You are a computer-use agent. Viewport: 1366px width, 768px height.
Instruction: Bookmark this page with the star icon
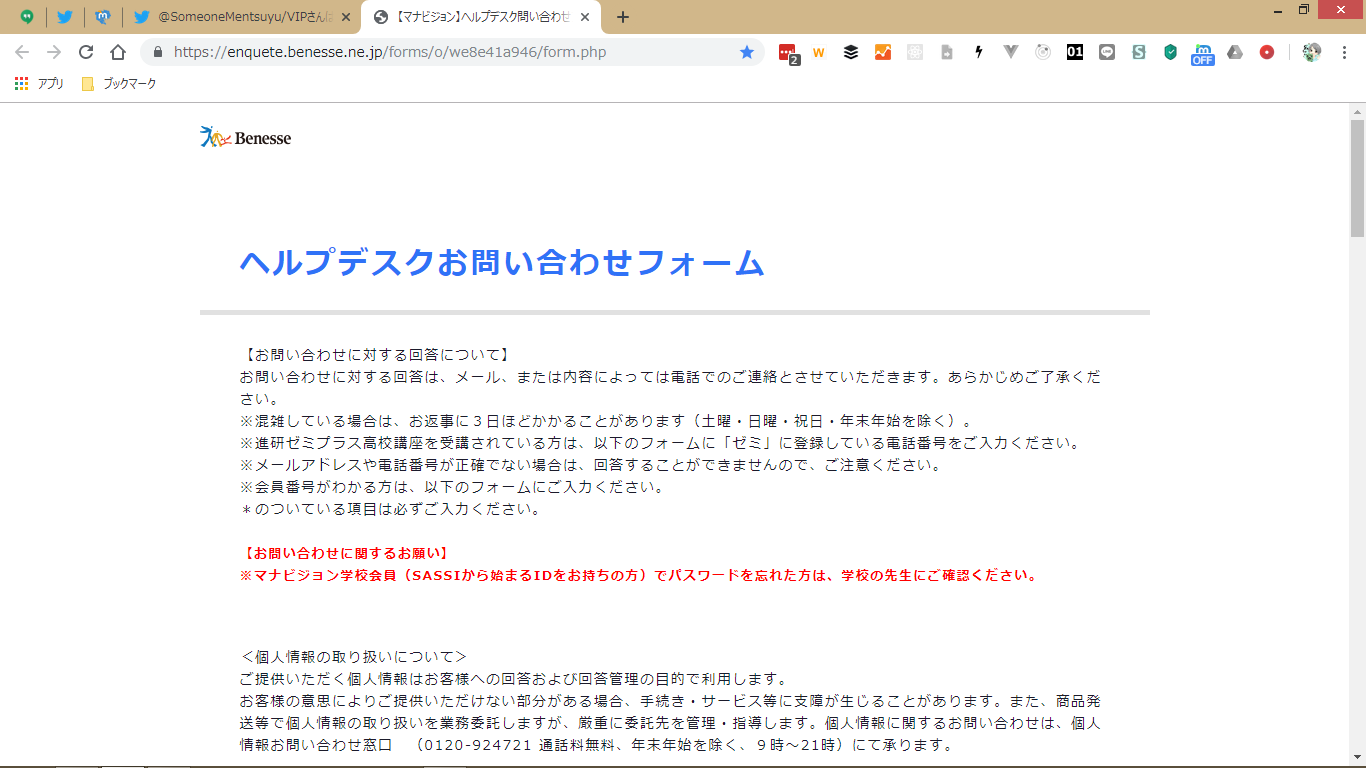click(747, 52)
